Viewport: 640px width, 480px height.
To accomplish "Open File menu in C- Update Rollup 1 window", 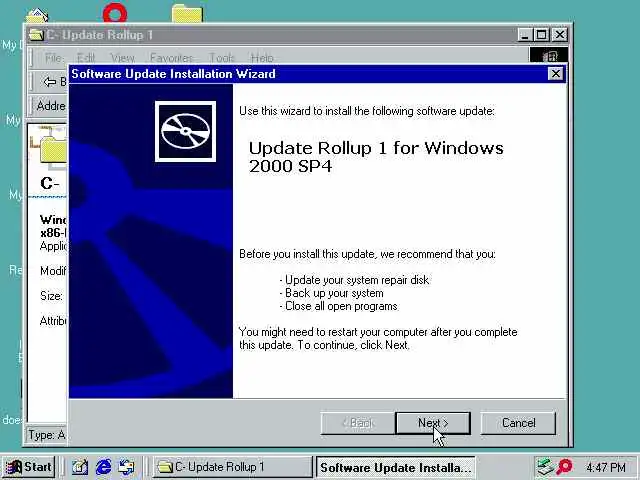I will tap(53, 58).
